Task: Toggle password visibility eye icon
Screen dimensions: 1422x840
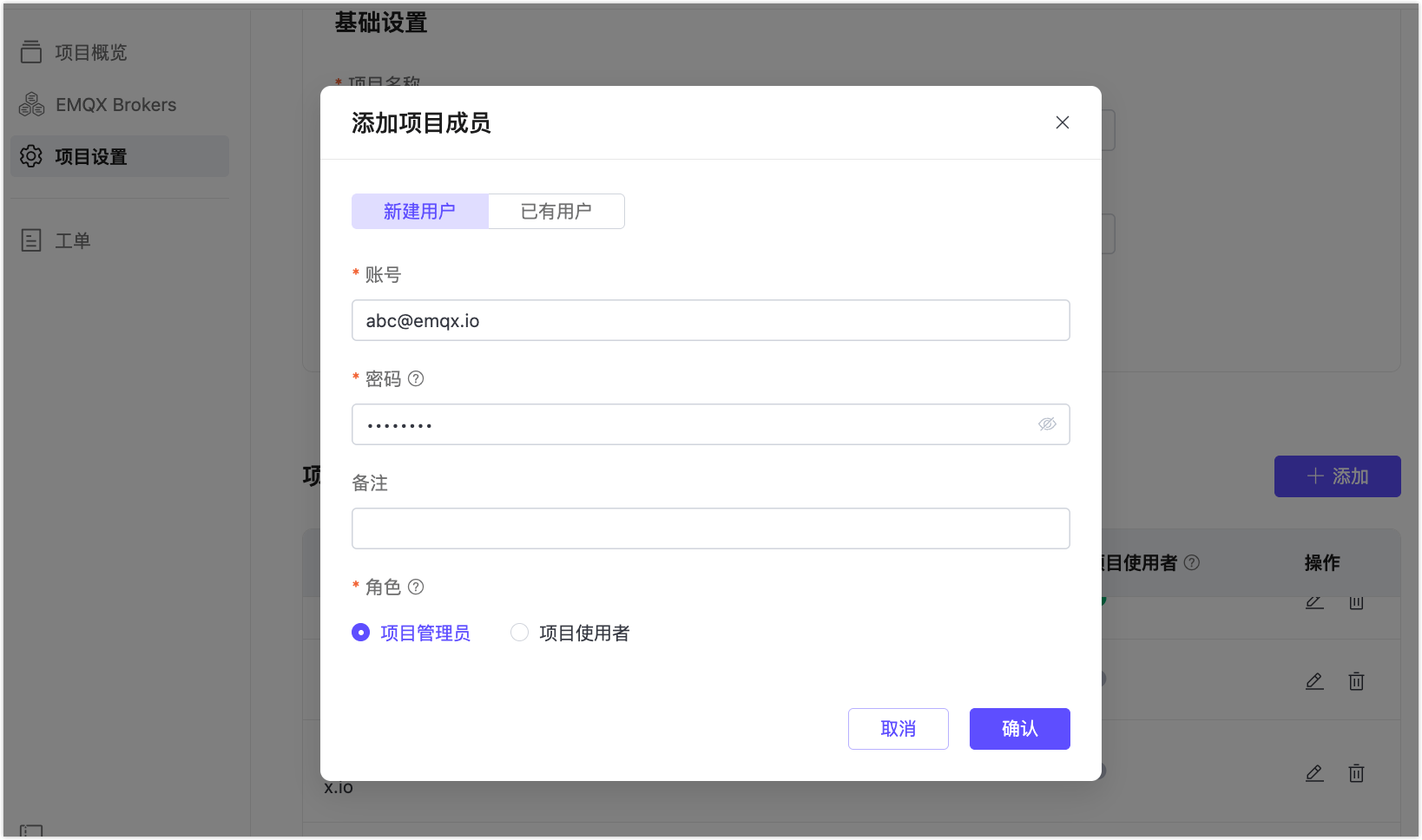Action: pos(1047,424)
